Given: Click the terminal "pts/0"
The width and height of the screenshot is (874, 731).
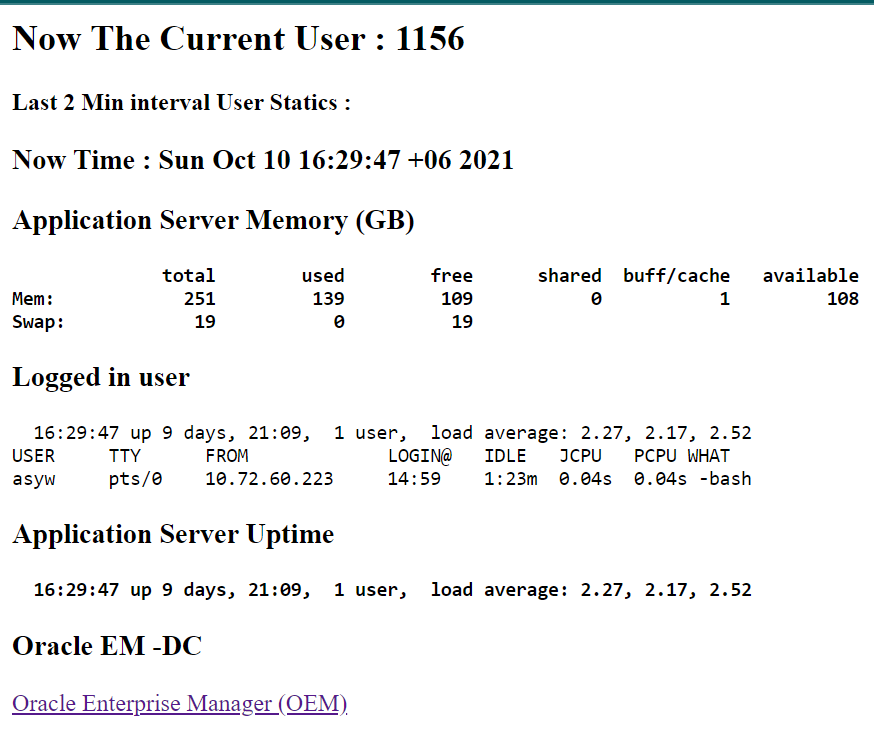Looking at the screenshot, I should [135, 479].
